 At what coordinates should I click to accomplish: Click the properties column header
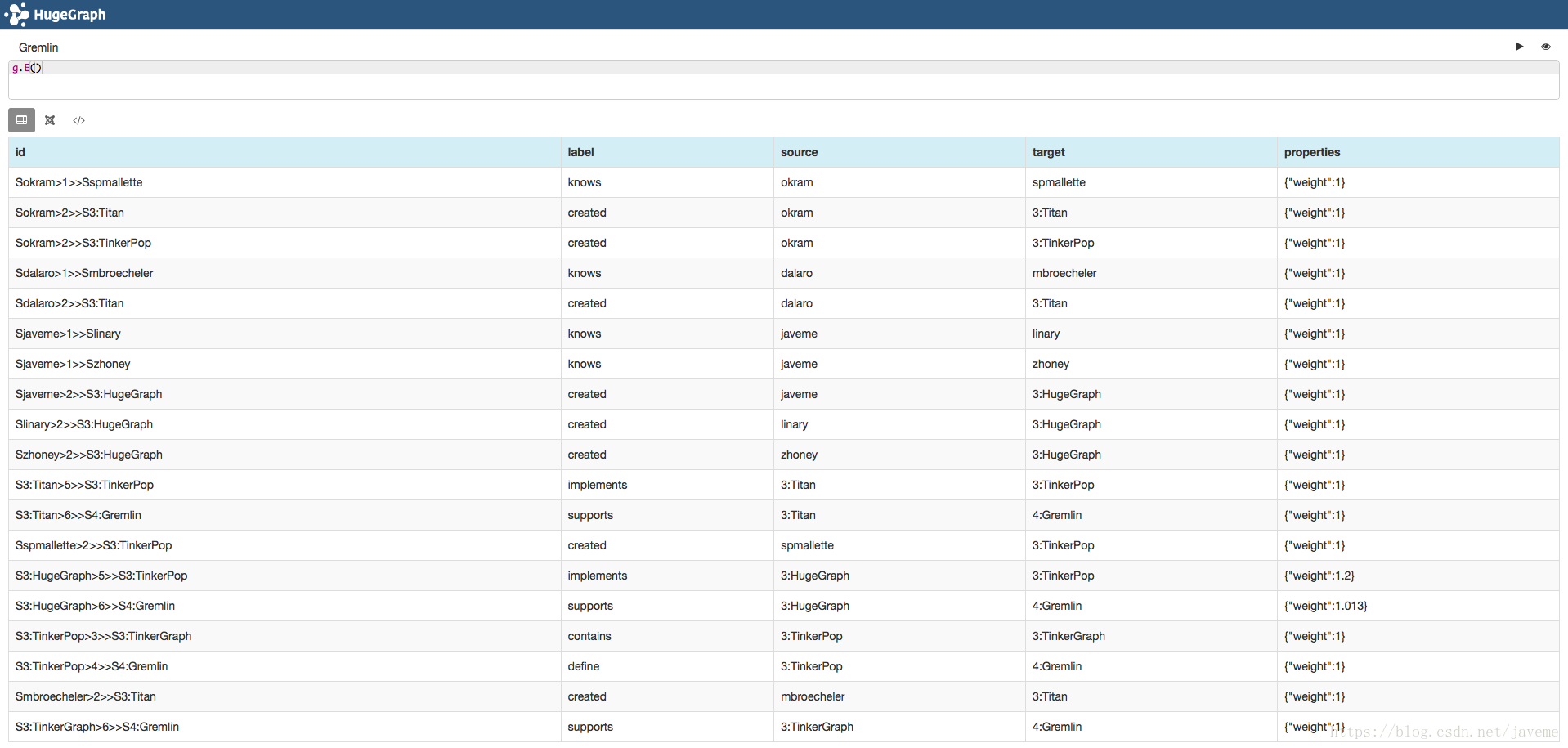click(1418, 152)
